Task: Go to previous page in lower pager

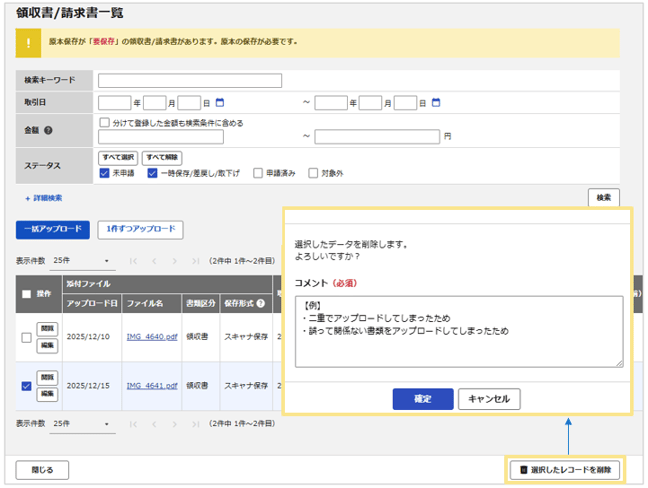Action: 154,424
